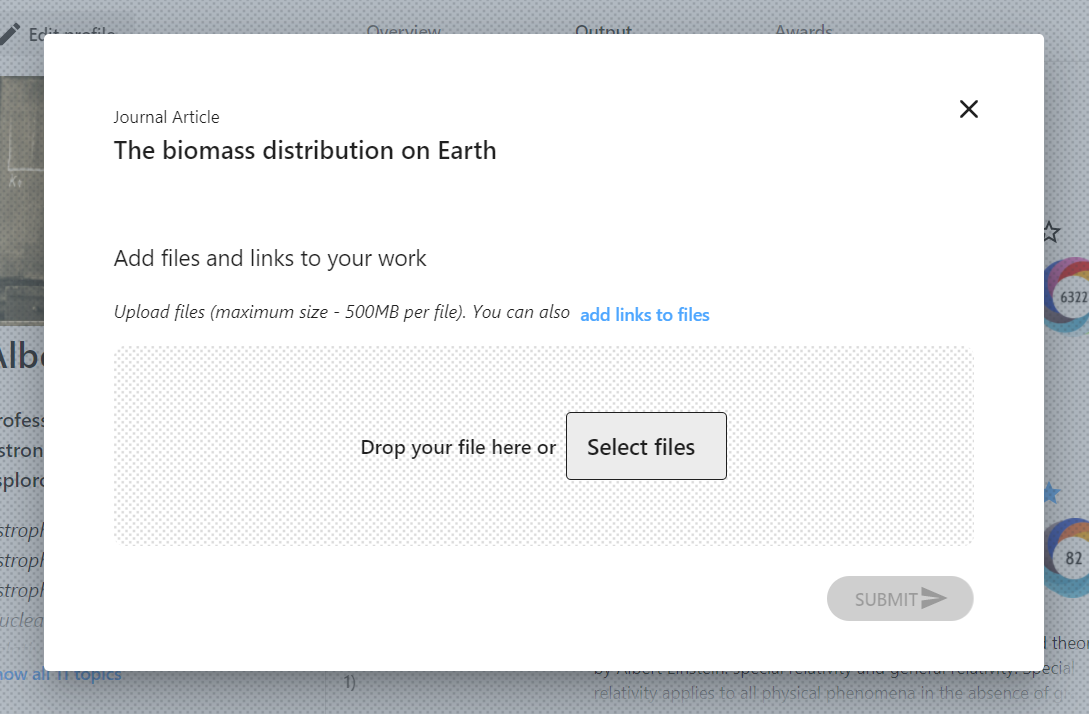Click the profile photo behind the dialog

pyautogui.click(x=20, y=200)
